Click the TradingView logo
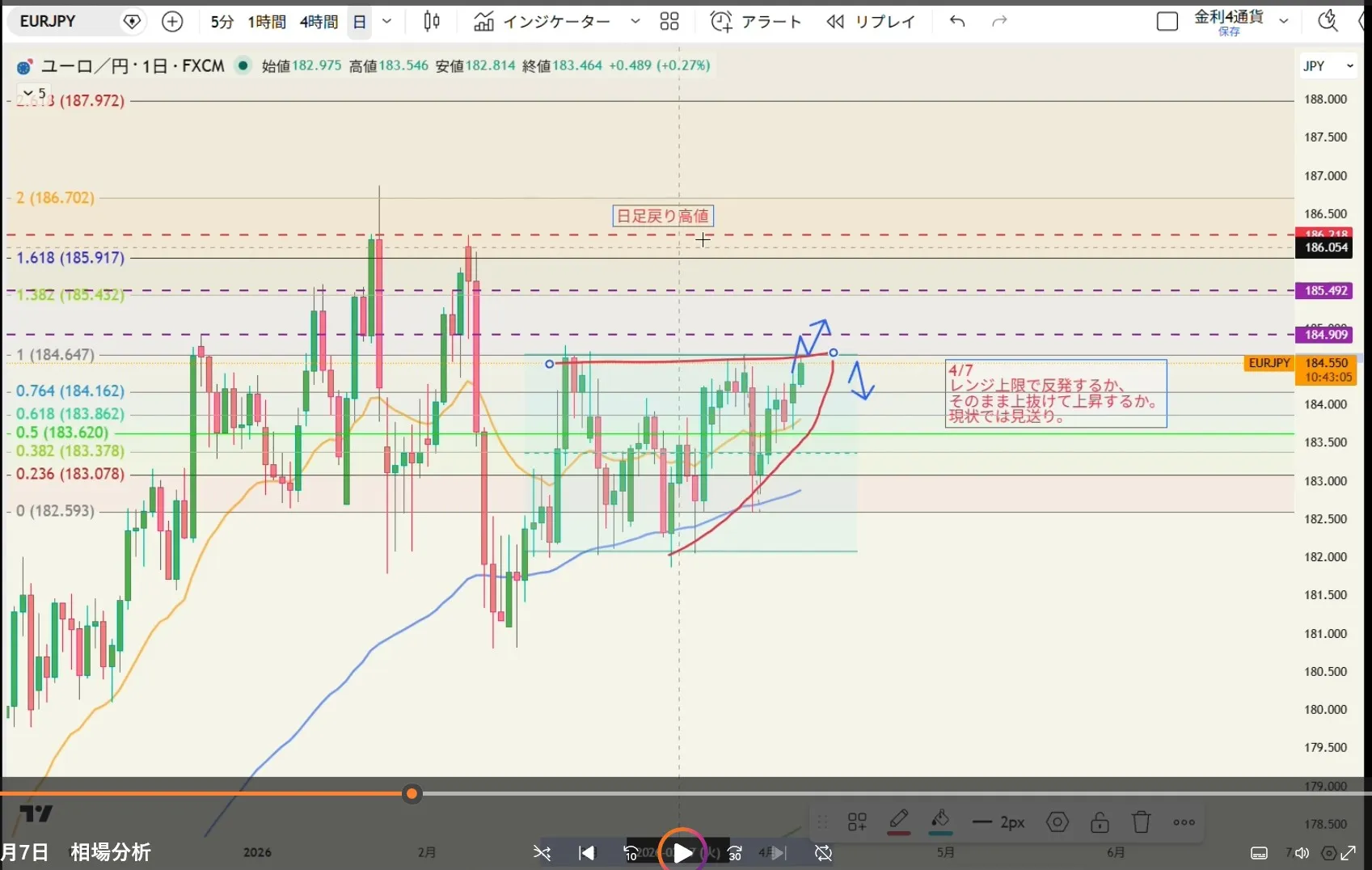1372x870 pixels. tap(36, 814)
